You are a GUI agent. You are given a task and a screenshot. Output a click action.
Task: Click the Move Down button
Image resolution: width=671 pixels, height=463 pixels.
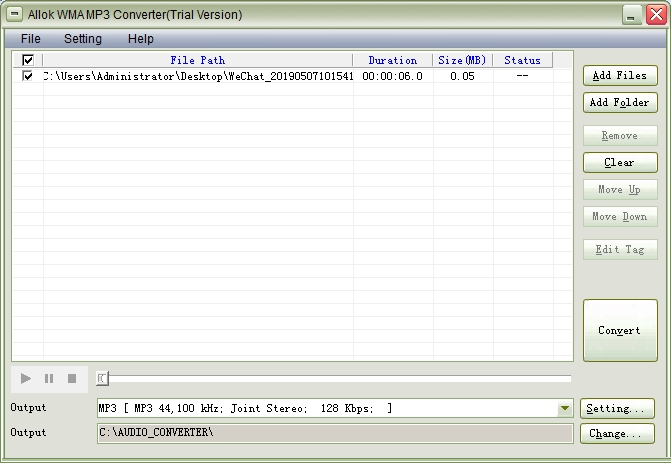[620, 217]
